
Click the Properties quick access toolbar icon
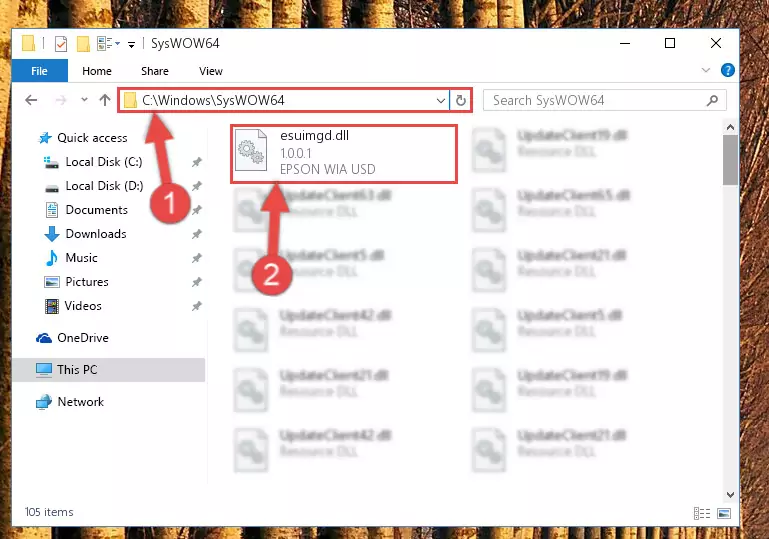click(61, 44)
